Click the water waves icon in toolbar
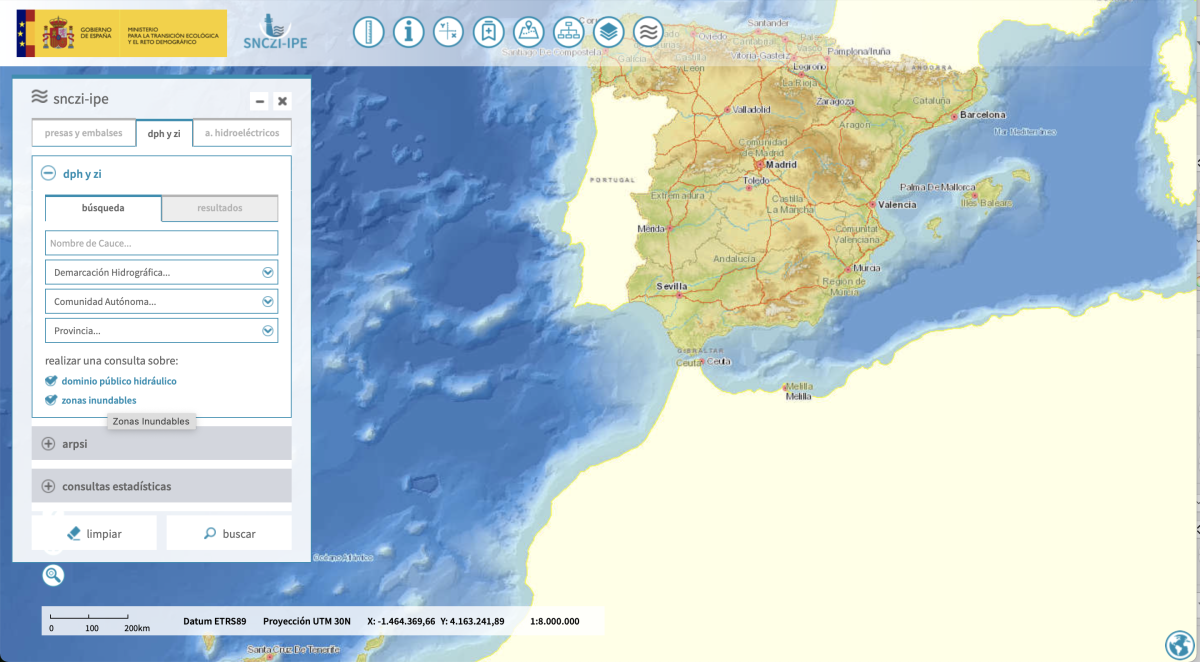This screenshot has height=662, width=1200. [x=648, y=32]
